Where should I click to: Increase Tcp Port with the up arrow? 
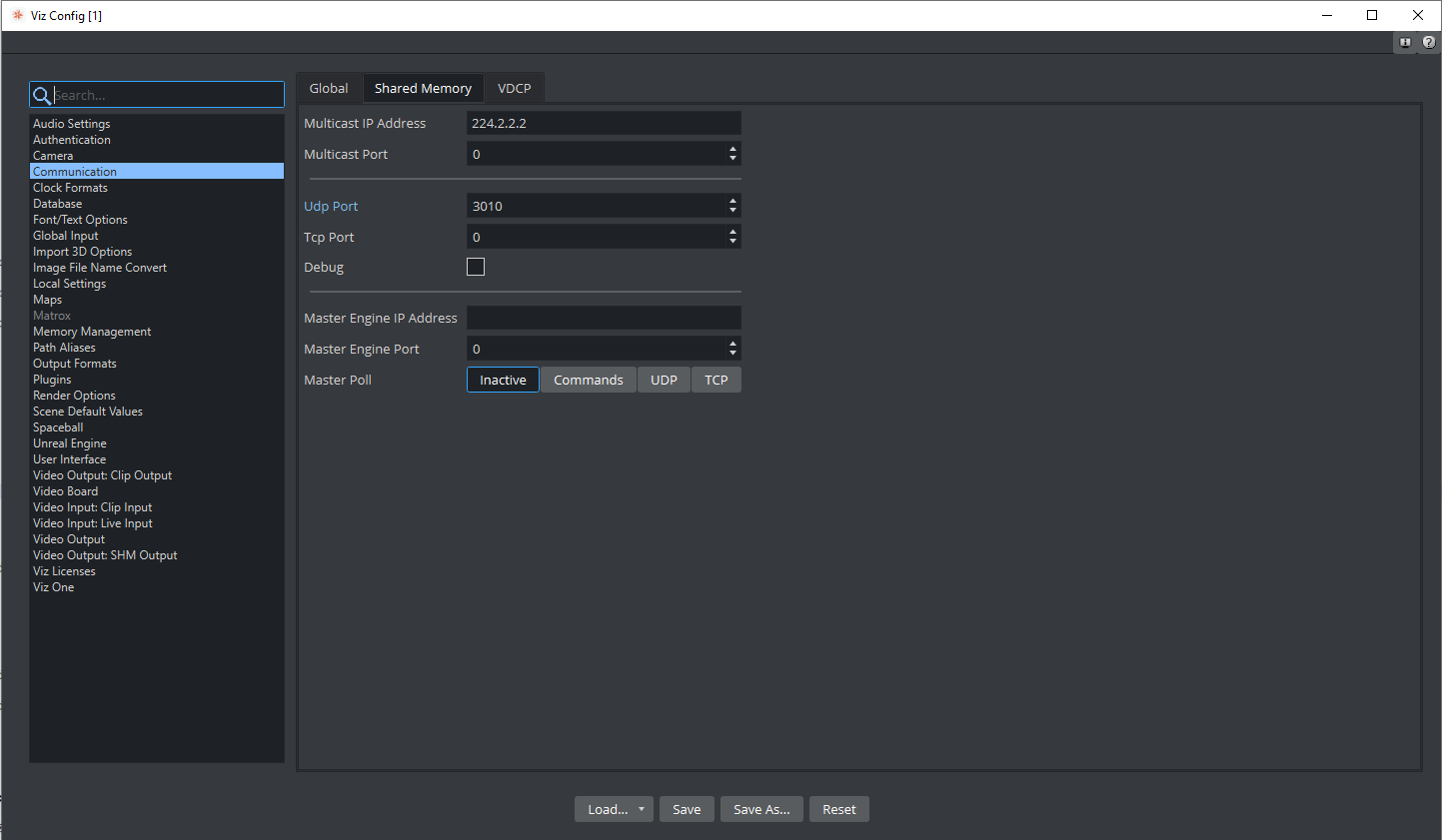point(733,232)
